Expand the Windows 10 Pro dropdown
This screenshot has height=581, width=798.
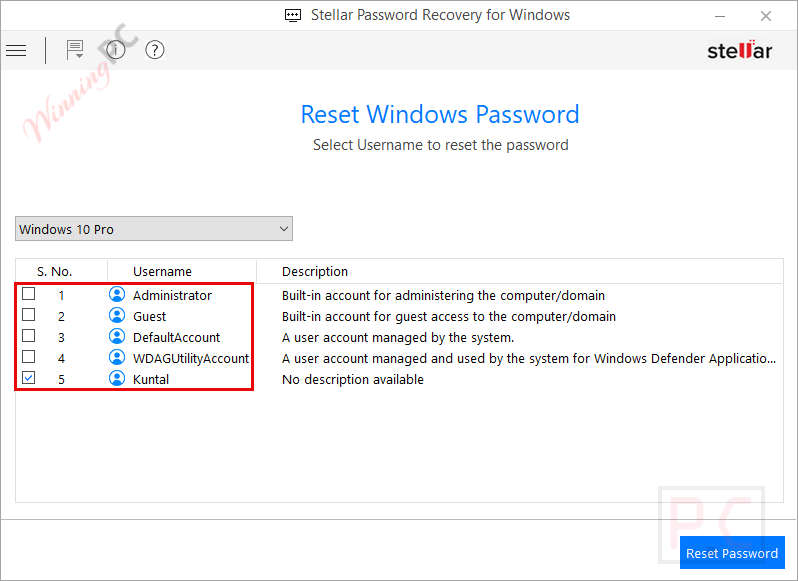[x=154, y=229]
